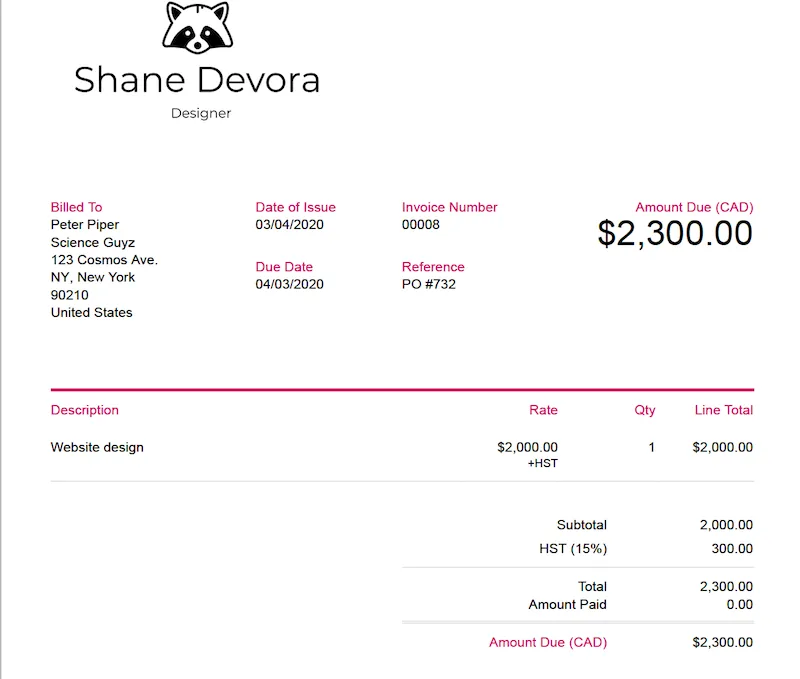Click the large $2,300.00 amount due figure
The height and width of the screenshot is (679, 800).
click(x=675, y=233)
